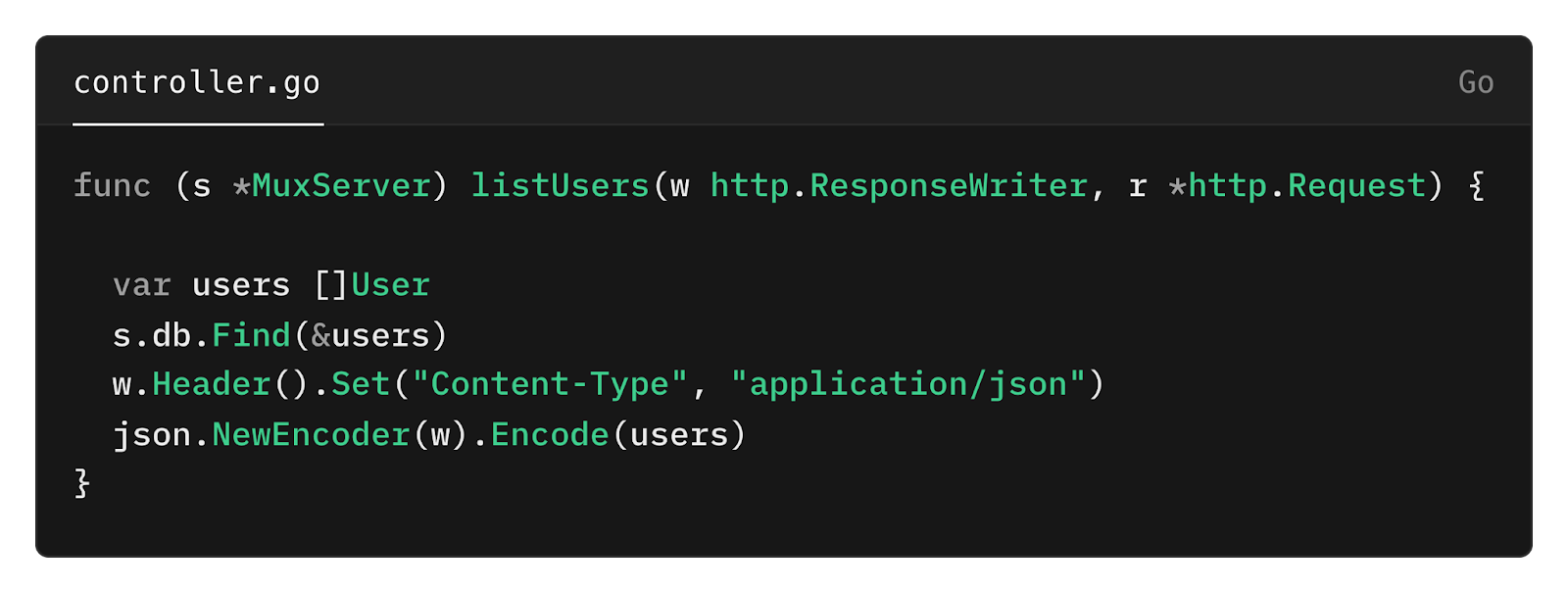This screenshot has height=593, width=1568.
Task: Click the users variable in declaration
Action: [241, 285]
